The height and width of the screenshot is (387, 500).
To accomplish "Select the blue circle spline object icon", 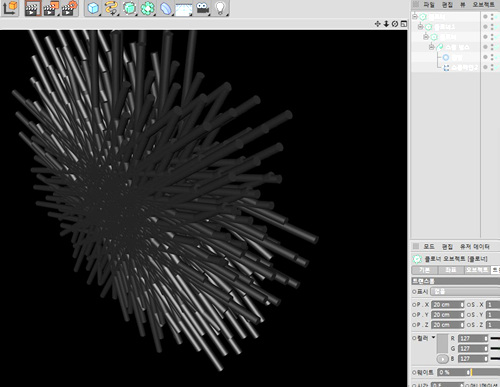I will tap(446, 57).
